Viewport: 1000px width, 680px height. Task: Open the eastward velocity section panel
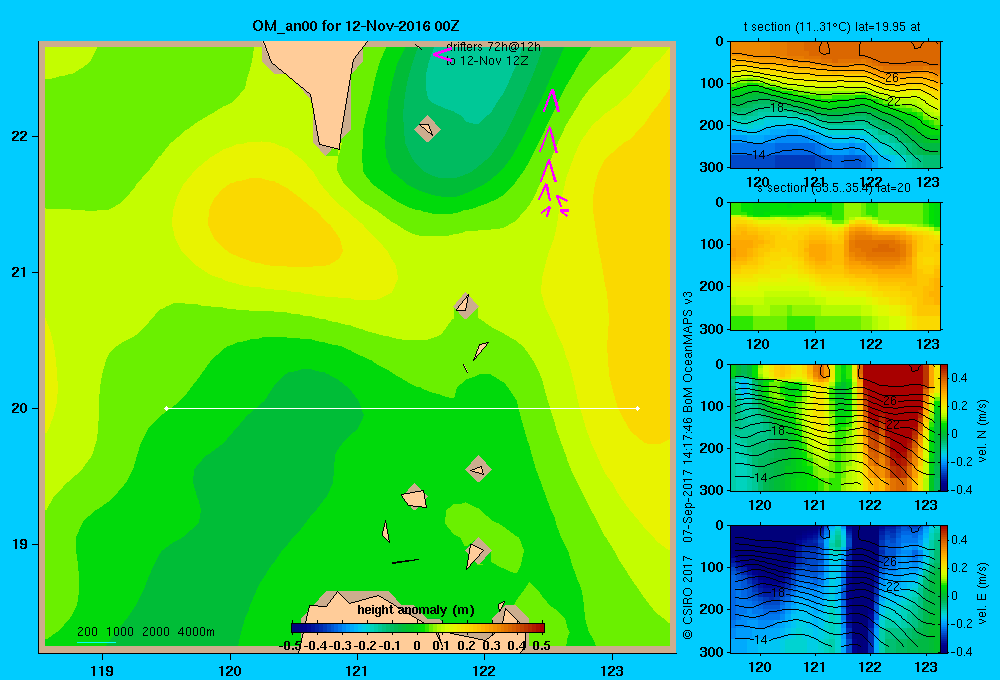point(835,588)
